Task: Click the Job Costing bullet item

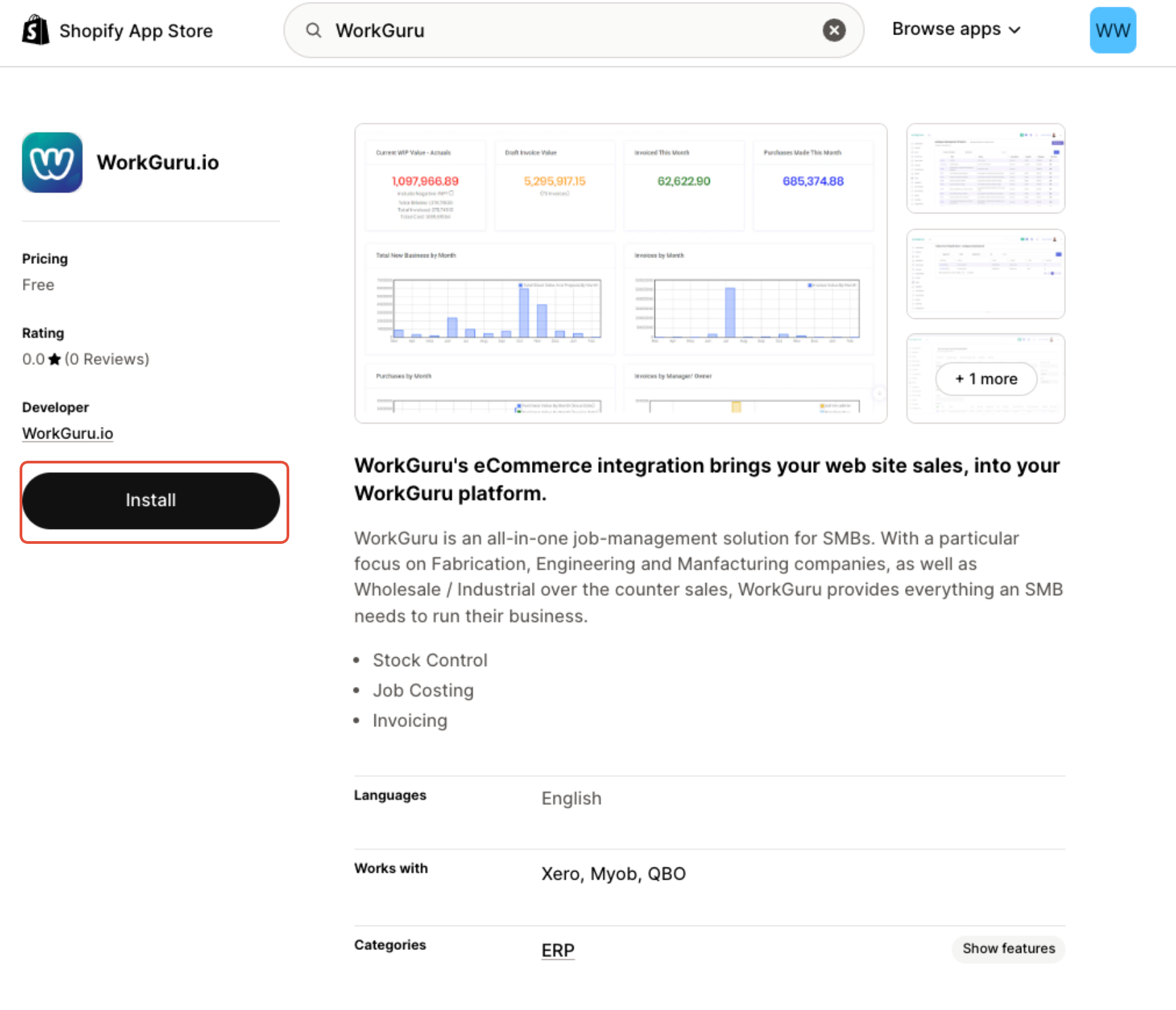Action: click(423, 690)
